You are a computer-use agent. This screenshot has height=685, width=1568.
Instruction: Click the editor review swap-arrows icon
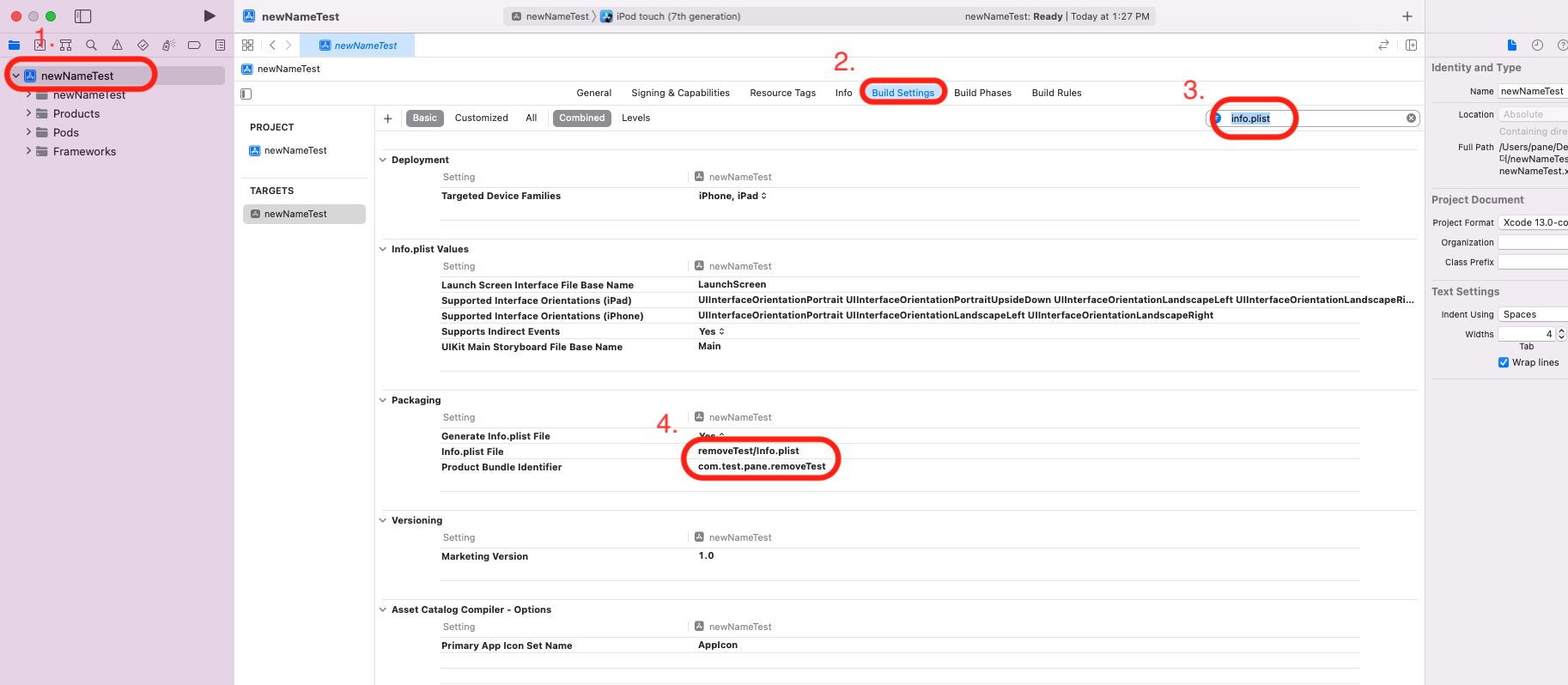1383,45
